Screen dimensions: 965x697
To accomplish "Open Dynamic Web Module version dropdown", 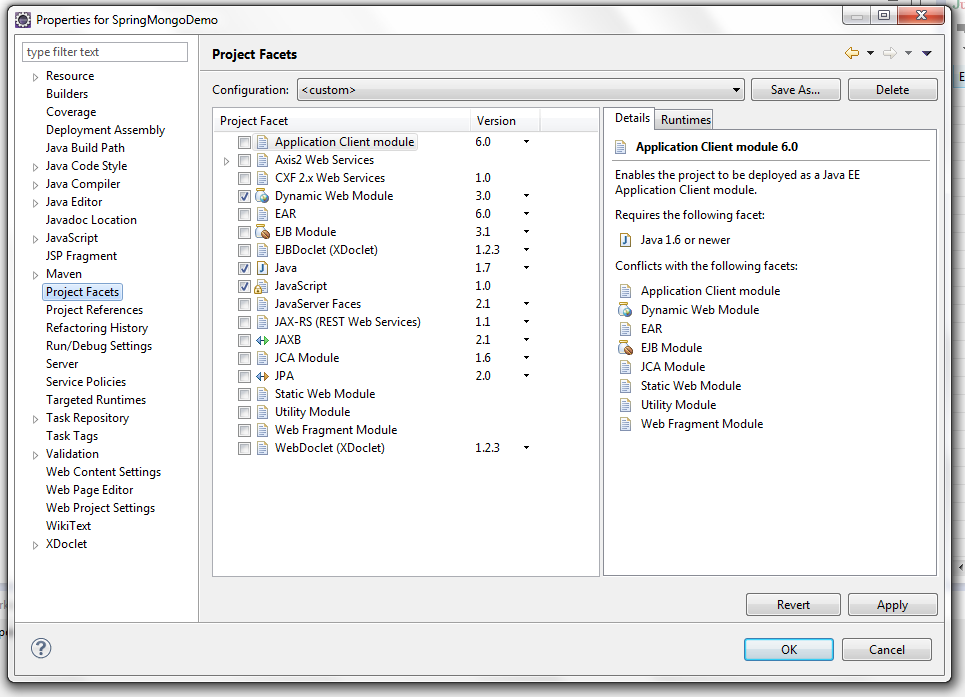I will pos(526,196).
